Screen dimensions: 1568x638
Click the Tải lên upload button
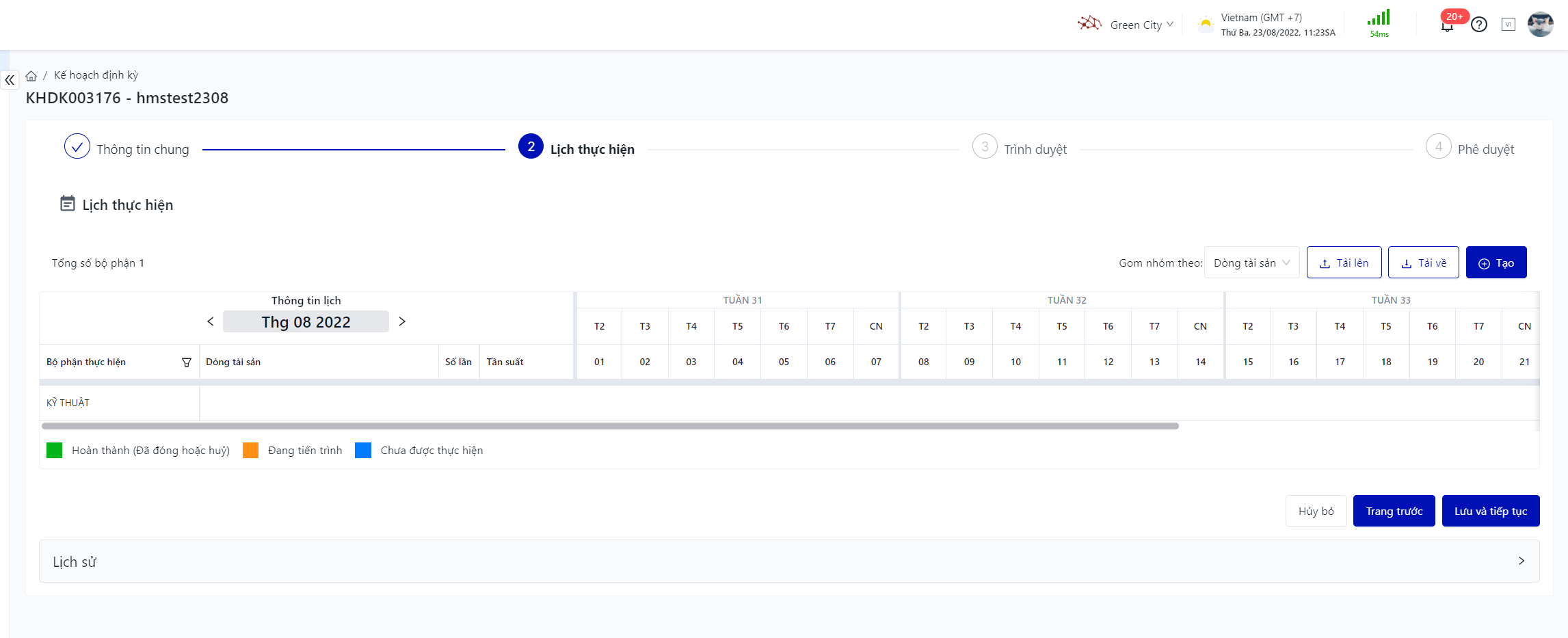point(1344,263)
